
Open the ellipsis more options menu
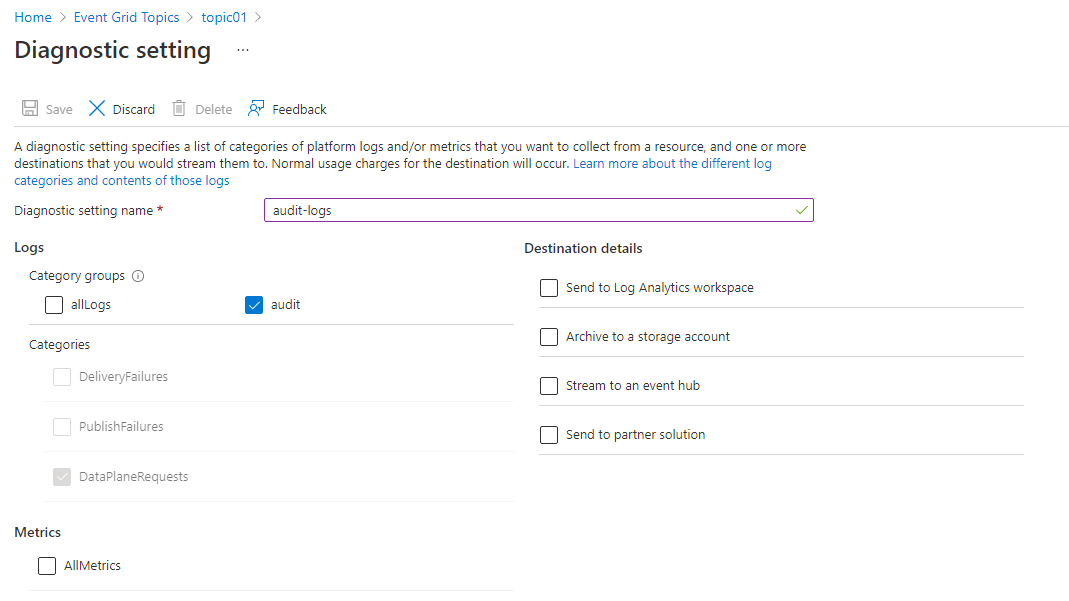(x=243, y=50)
